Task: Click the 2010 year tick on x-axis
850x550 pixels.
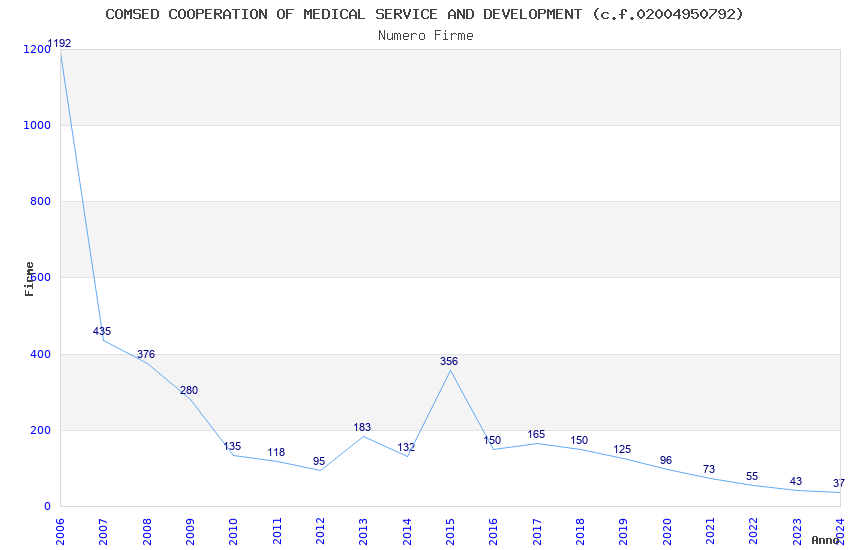Action: pos(233,530)
